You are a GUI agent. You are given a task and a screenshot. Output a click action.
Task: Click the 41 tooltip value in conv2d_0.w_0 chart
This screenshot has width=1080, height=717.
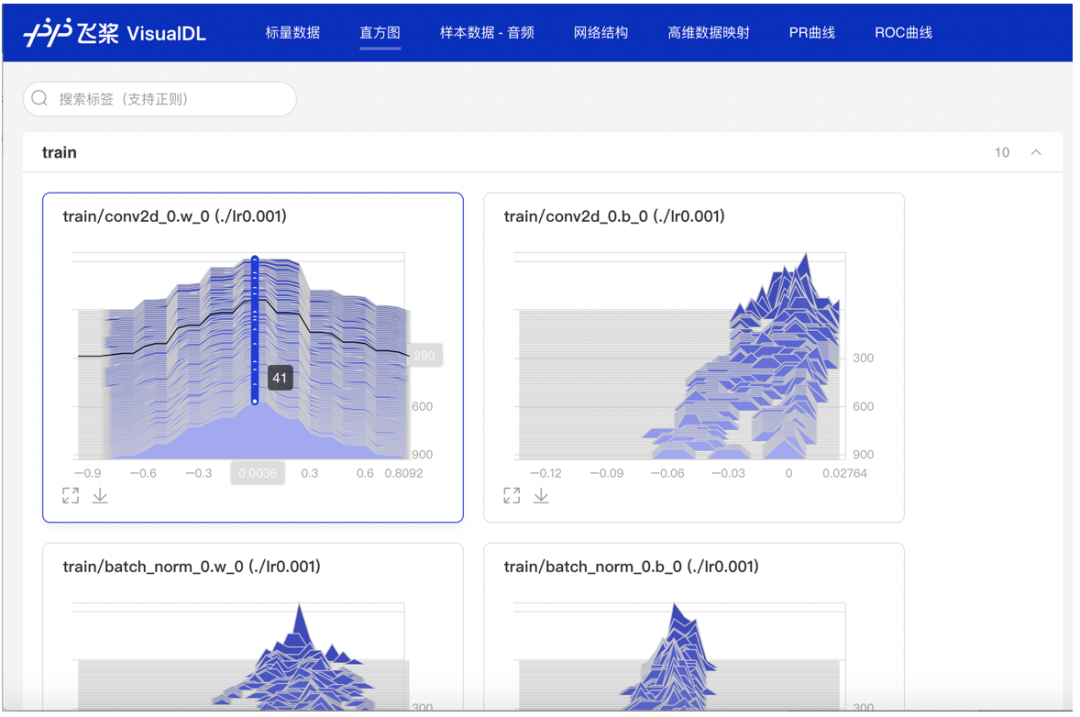pos(280,377)
